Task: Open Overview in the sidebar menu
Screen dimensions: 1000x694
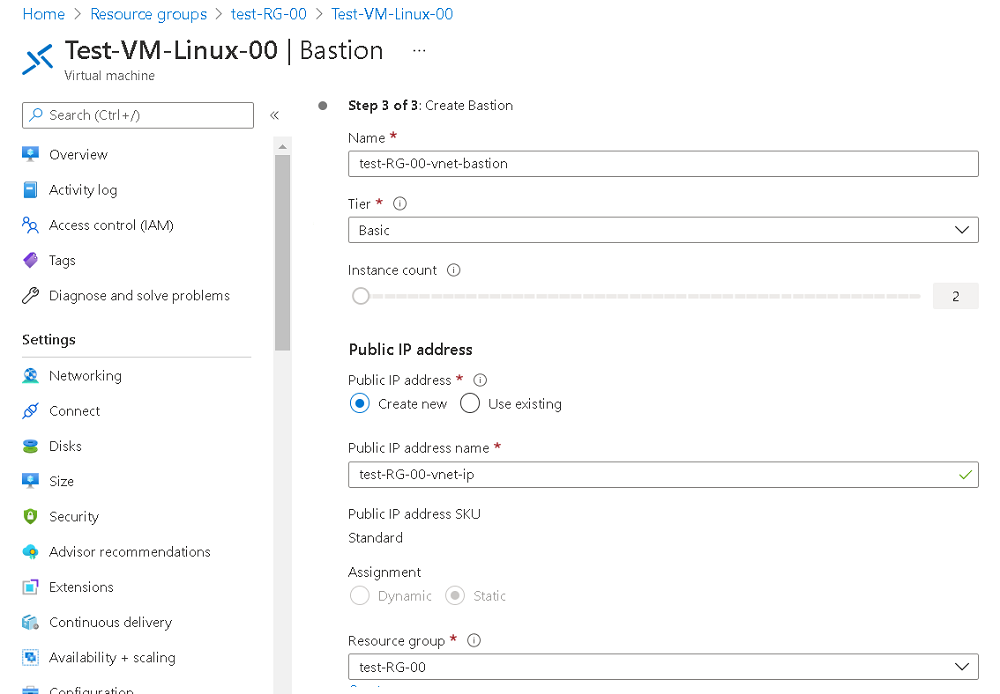Action: 78,154
